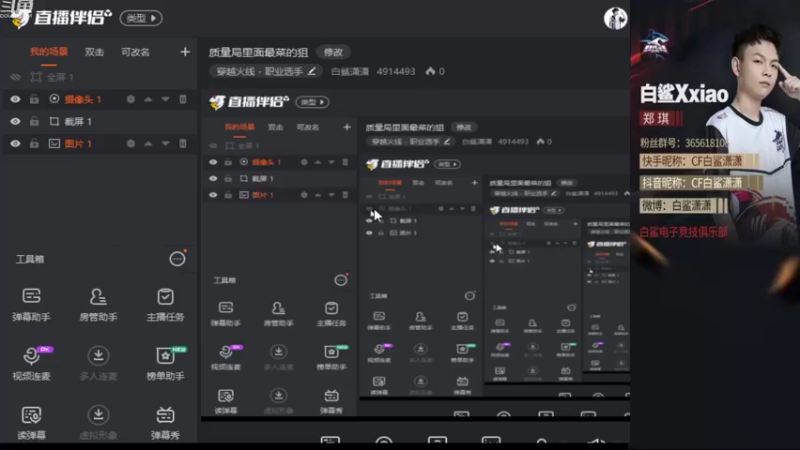Open the 工具箱 more options icon
Image resolution: width=800 pixels, height=450 pixels.
(177, 259)
